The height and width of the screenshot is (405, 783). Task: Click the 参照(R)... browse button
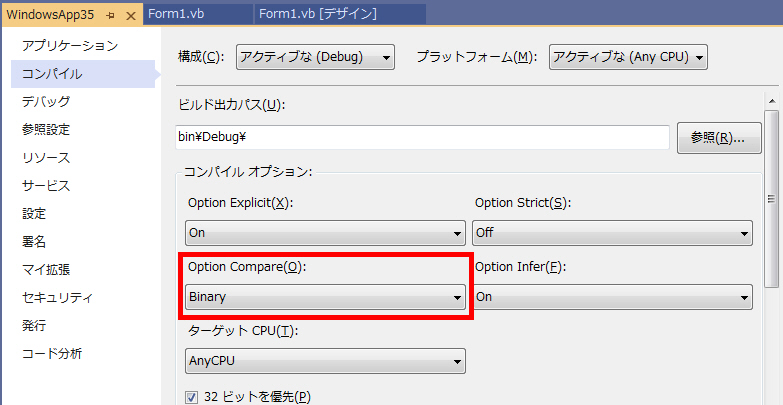pyautogui.click(x=719, y=138)
